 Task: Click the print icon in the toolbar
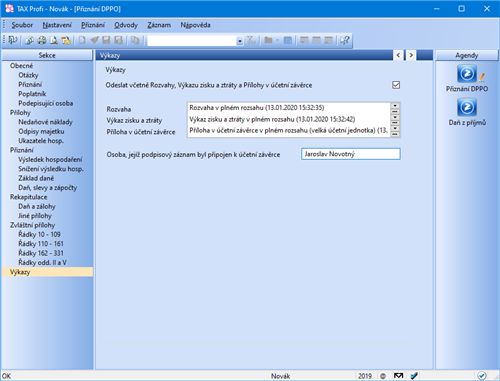coord(42,40)
